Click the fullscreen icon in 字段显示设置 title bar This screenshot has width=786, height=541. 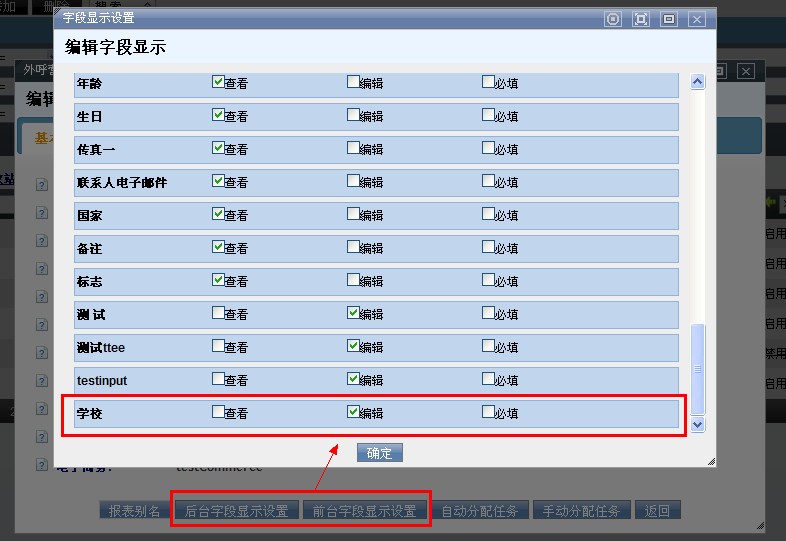(641, 19)
